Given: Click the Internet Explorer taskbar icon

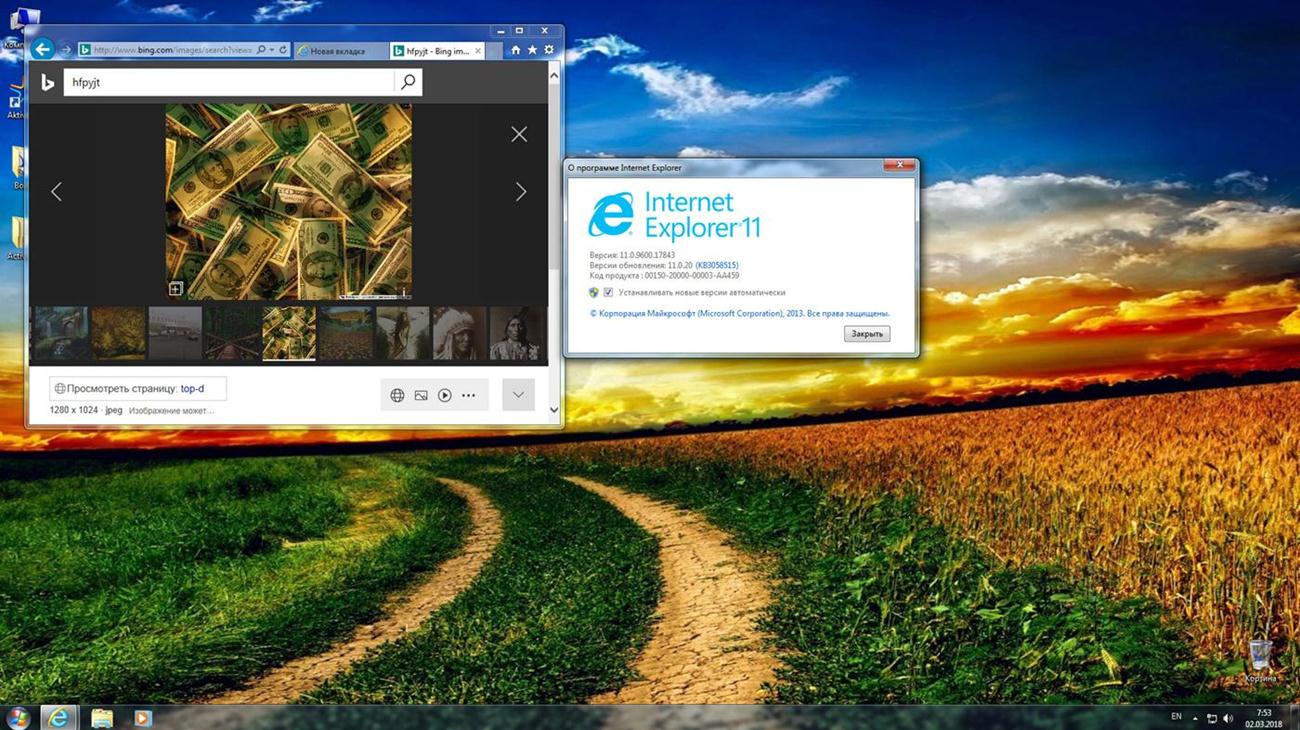Looking at the screenshot, I should 59,717.
